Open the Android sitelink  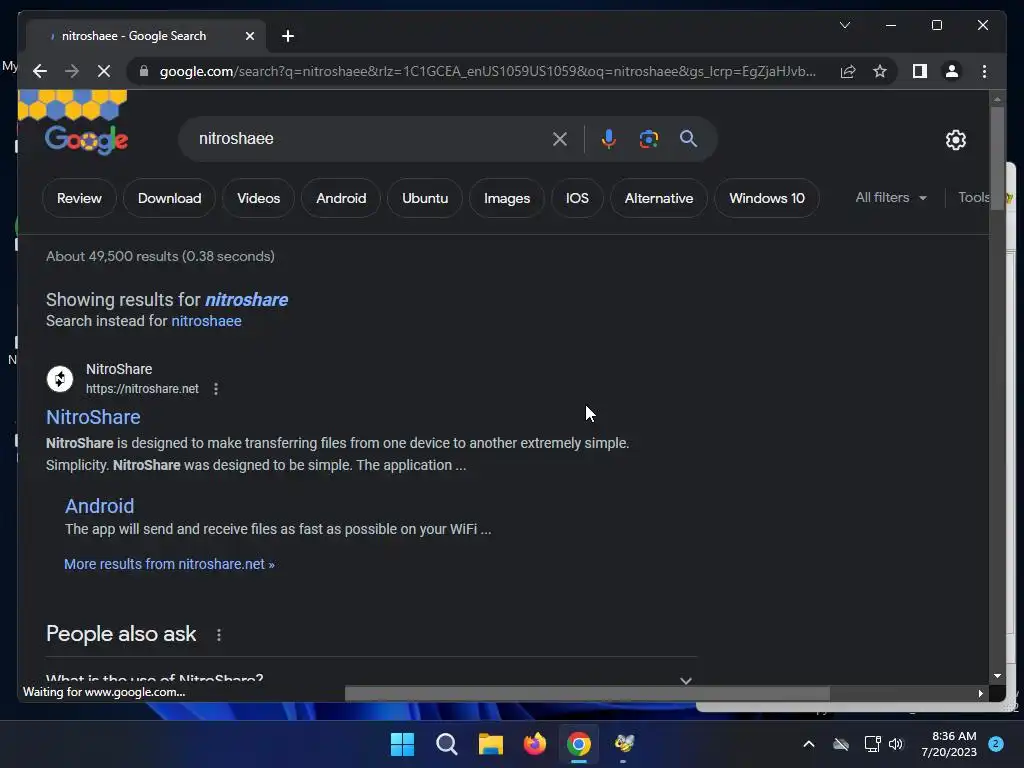click(x=99, y=506)
